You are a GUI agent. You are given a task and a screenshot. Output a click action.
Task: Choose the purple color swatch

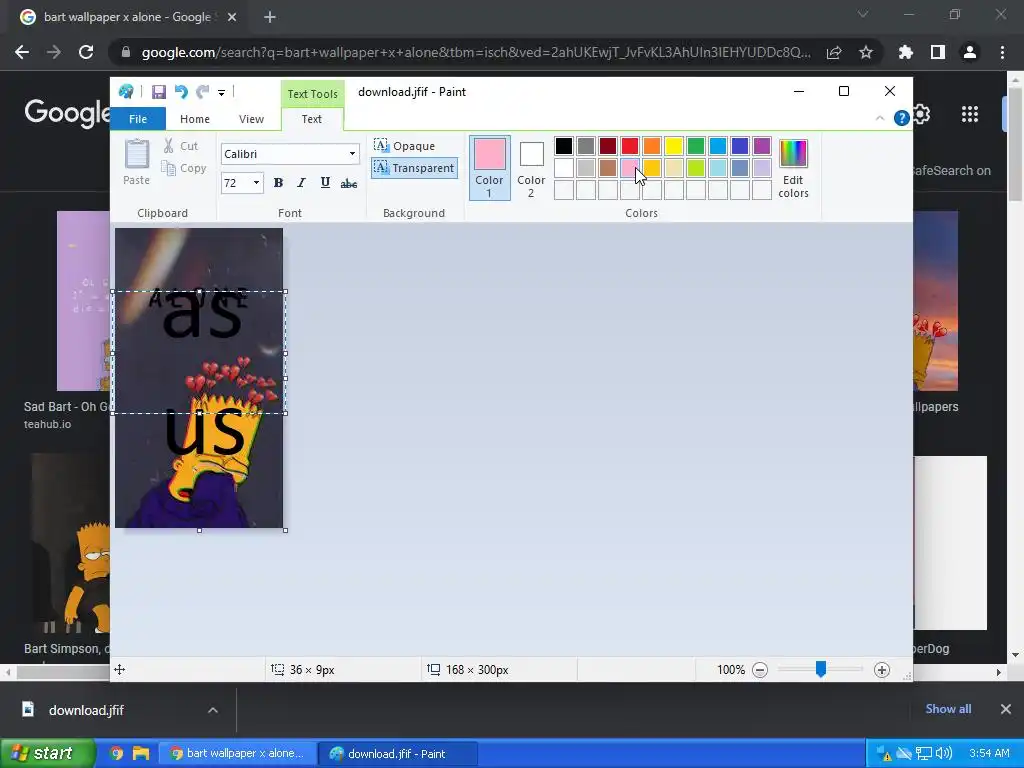click(761, 146)
